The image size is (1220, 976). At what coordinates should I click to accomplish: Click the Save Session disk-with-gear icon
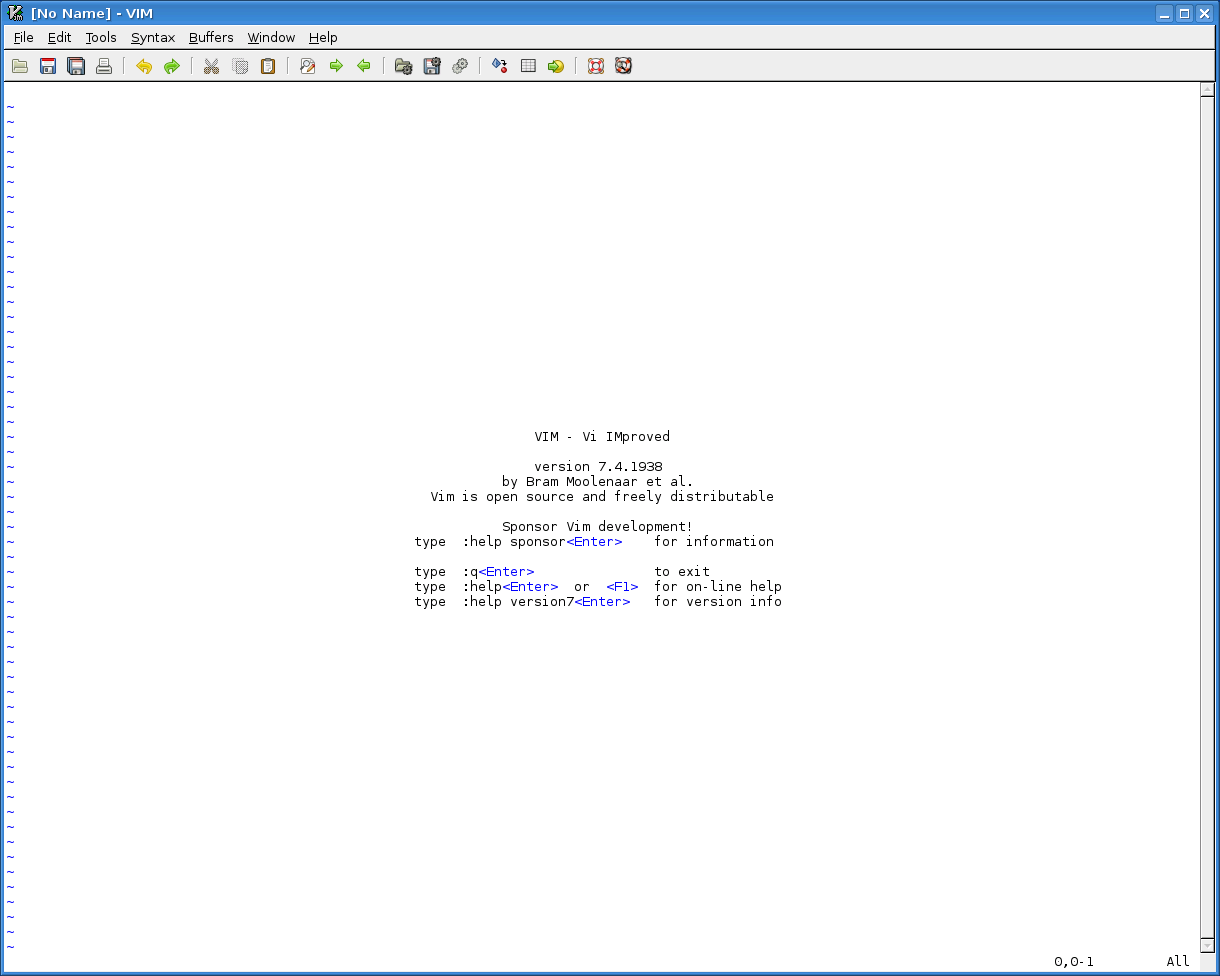coord(432,66)
